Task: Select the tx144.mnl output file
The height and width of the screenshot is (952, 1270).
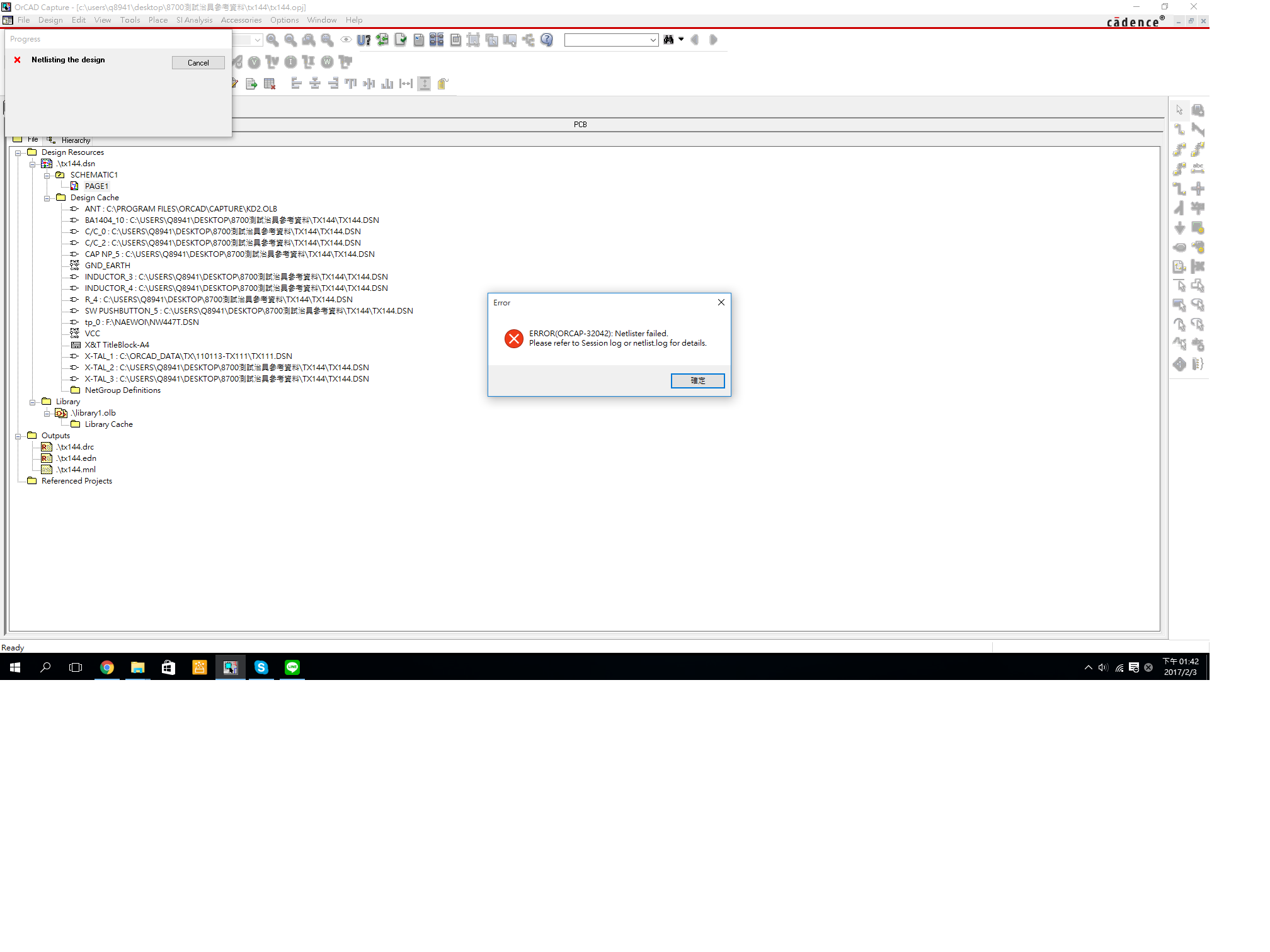Action: (76, 470)
